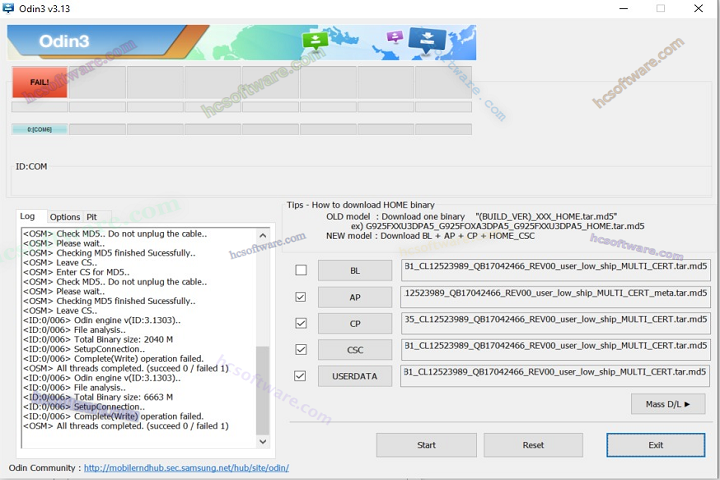Uncheck the USERDATA checkbox
The height and width of the screenshot is (480, 720).
pos(300,376)
